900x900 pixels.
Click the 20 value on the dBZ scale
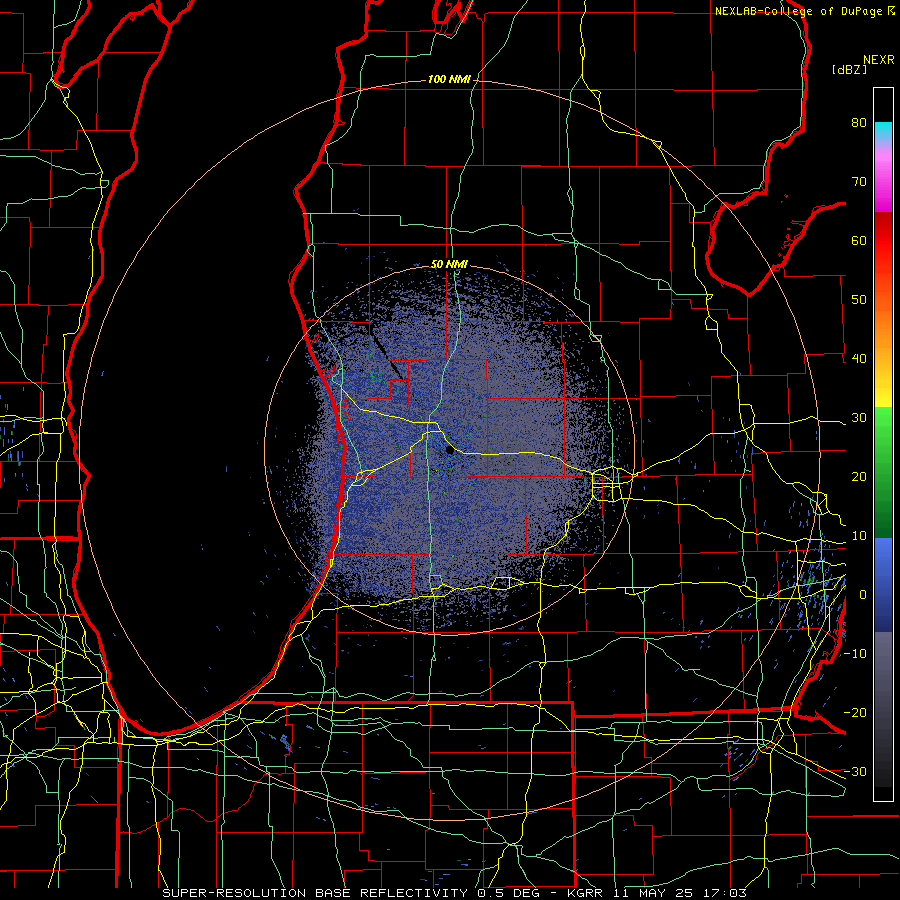coord(859,476)
